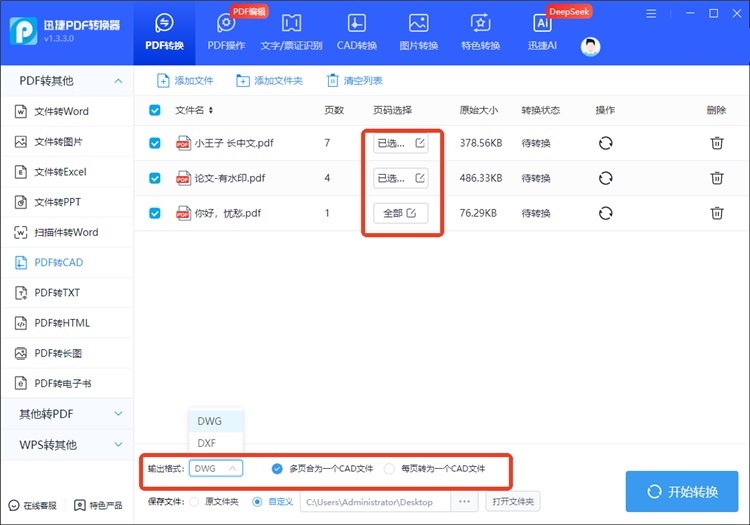Sort by 文件名 column arrow

pos(211,110)
